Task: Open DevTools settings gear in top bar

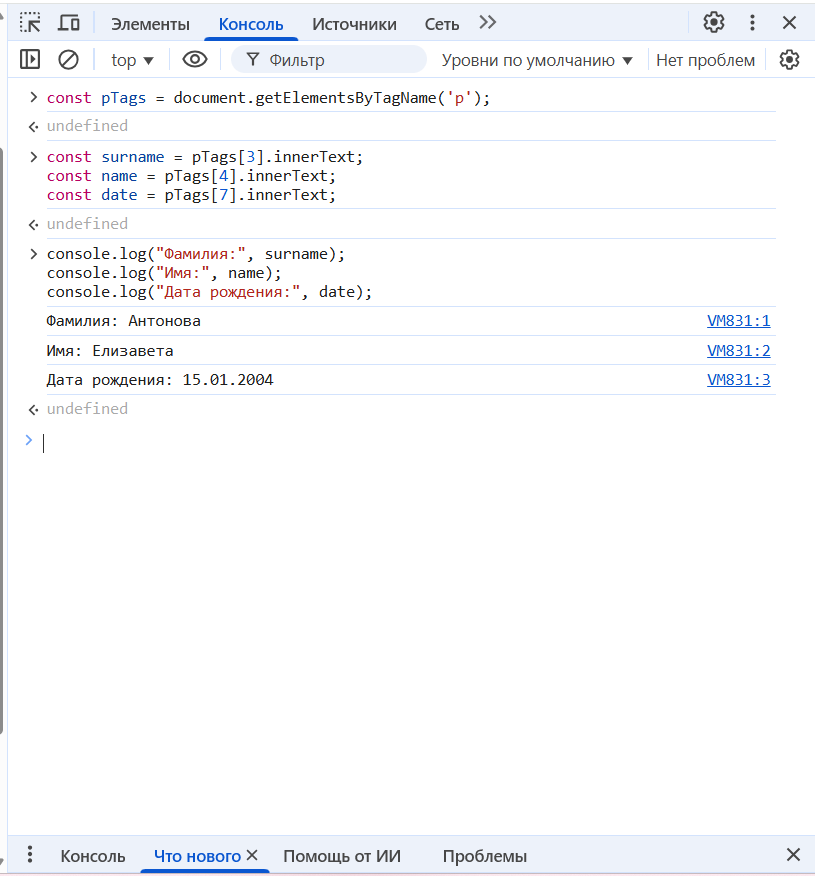Action: pos(713,23)
